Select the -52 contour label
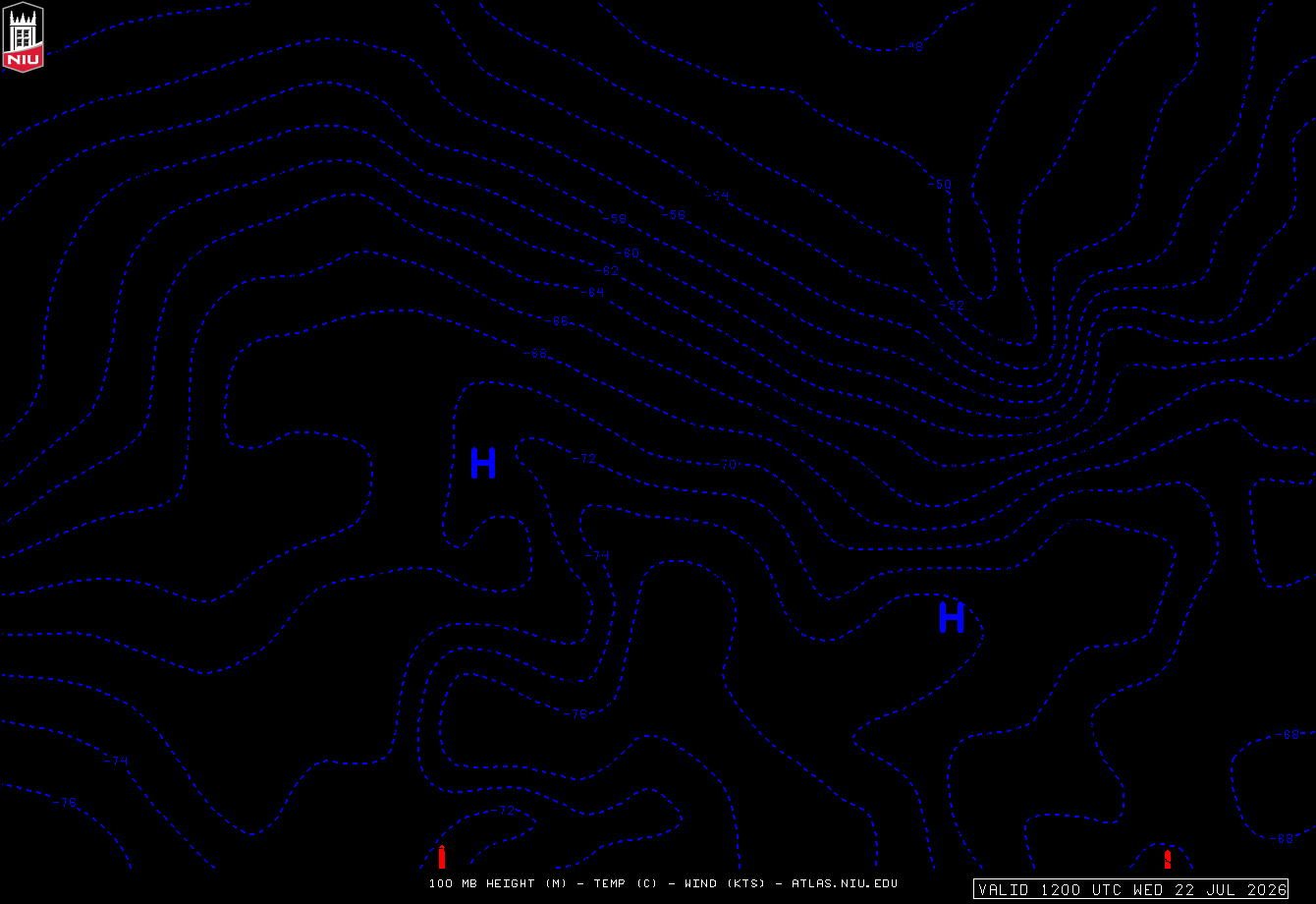The height and width of the screenshot is (904, 1316). coord(954,306)
